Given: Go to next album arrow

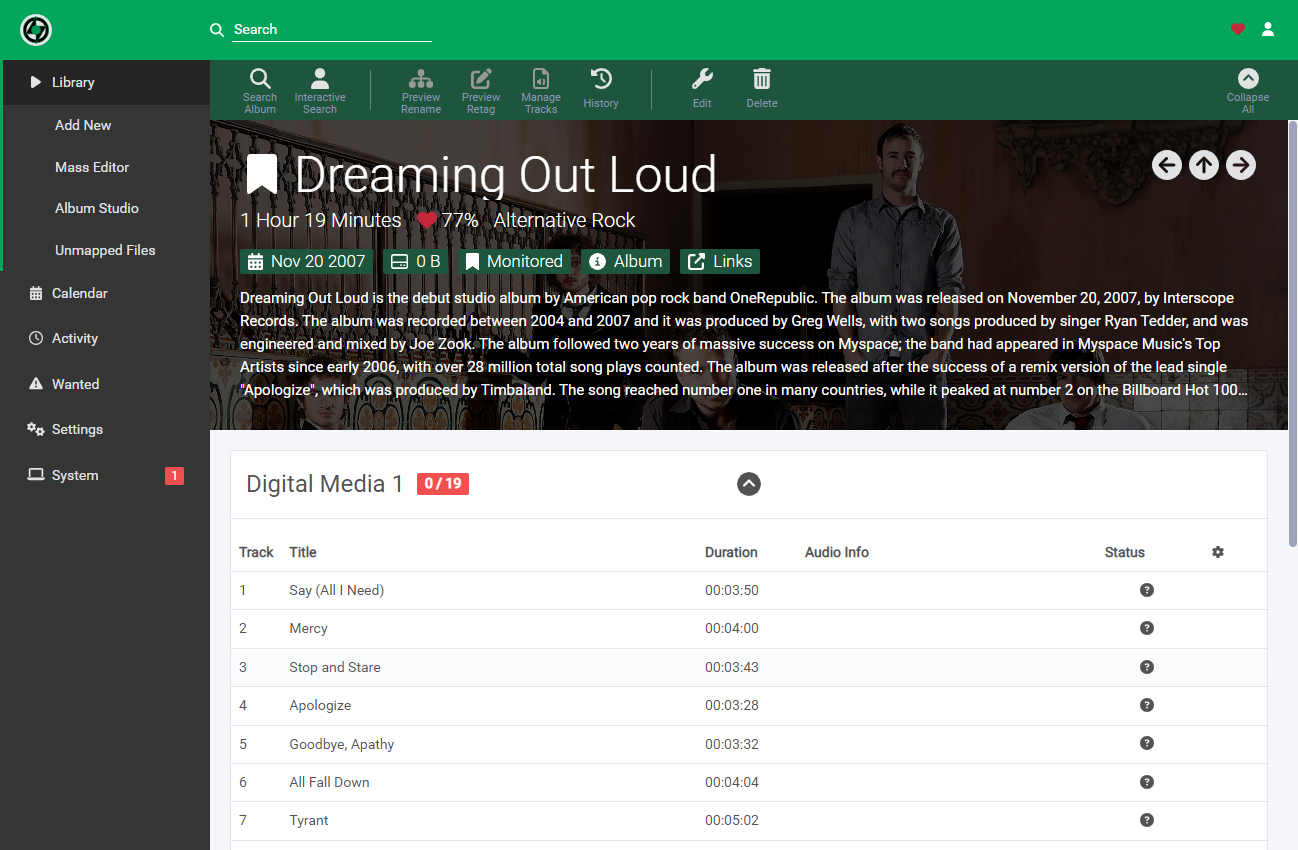Looking at the screenshot, I should [1241, 165].
